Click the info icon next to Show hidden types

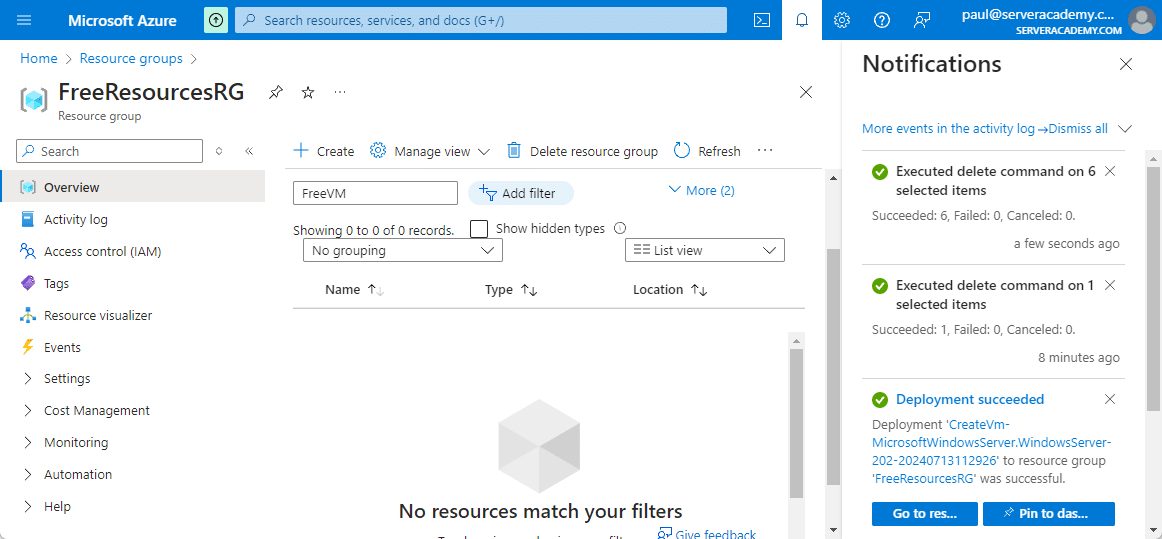click(620, 228)
